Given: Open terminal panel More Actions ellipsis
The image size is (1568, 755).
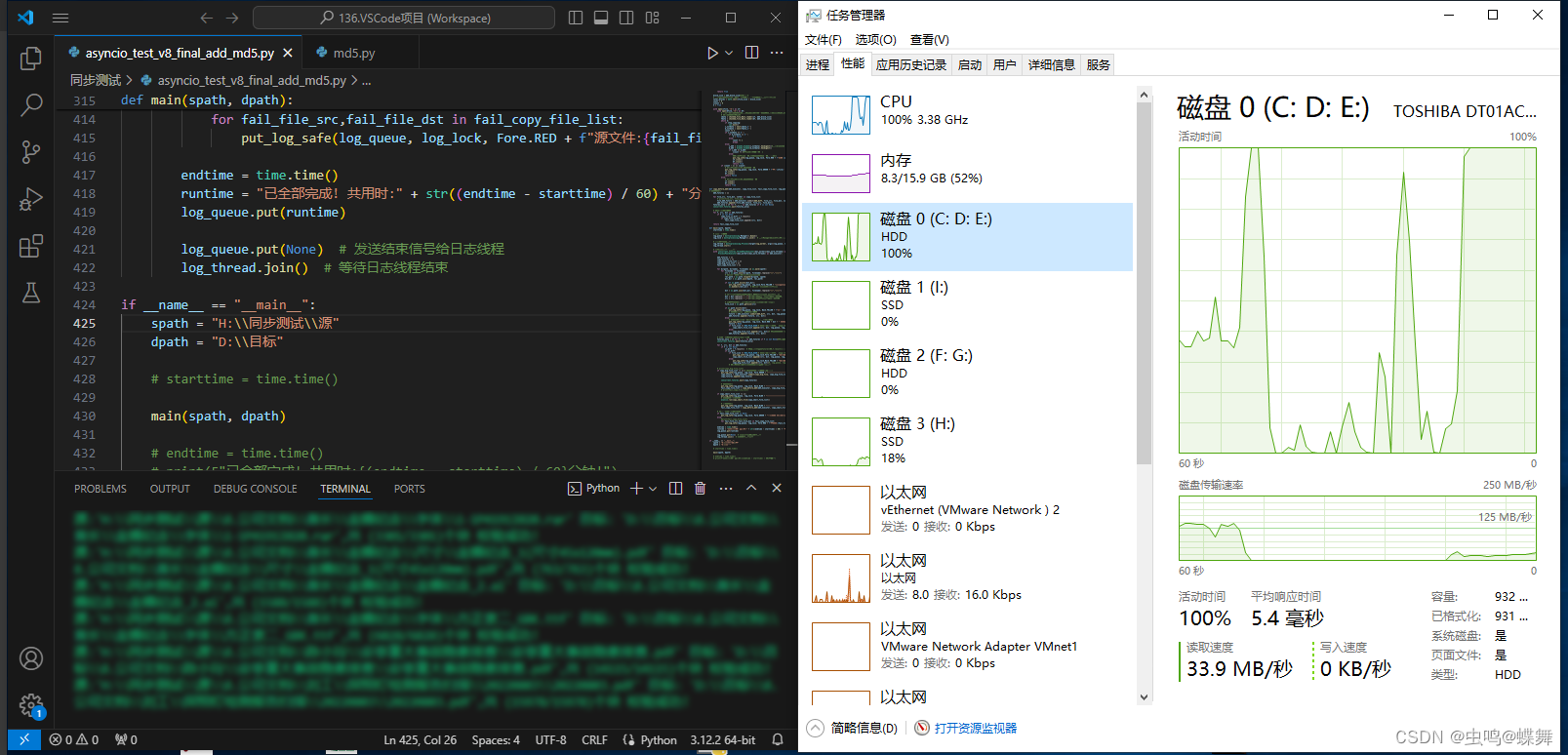Looking at the screenshot, I should pos(726,488).
